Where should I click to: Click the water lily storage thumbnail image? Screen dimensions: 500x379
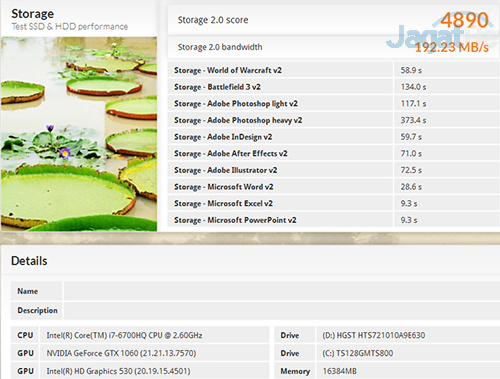pos(79,134)
